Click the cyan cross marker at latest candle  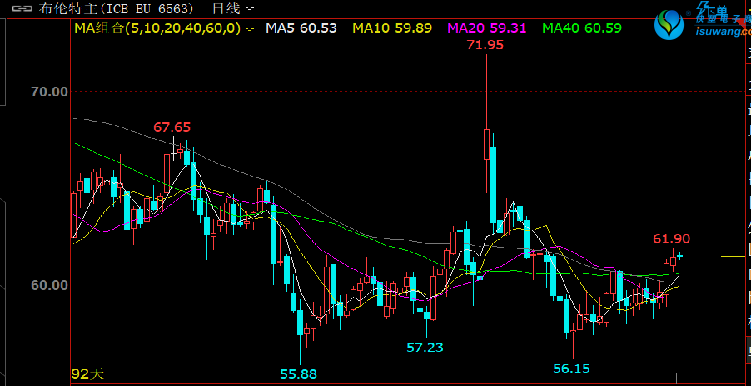[680, 257]
